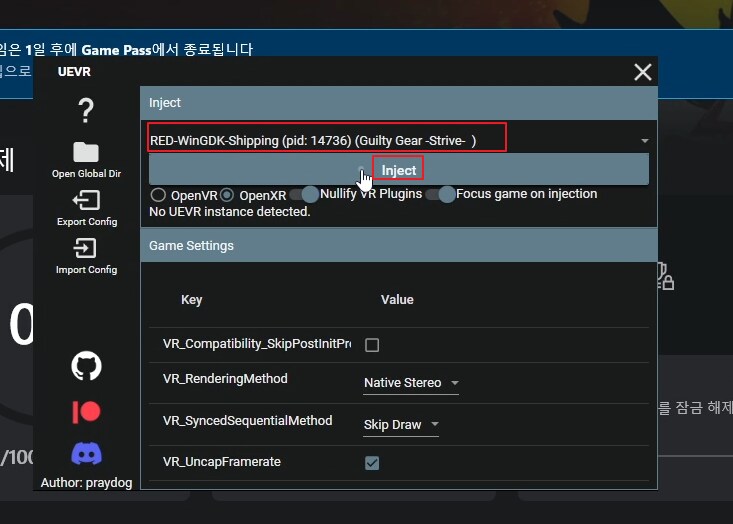This screenshot has width=733, height=524.
Task: Expand the process selection dropdown
Action: pos(644,141)
